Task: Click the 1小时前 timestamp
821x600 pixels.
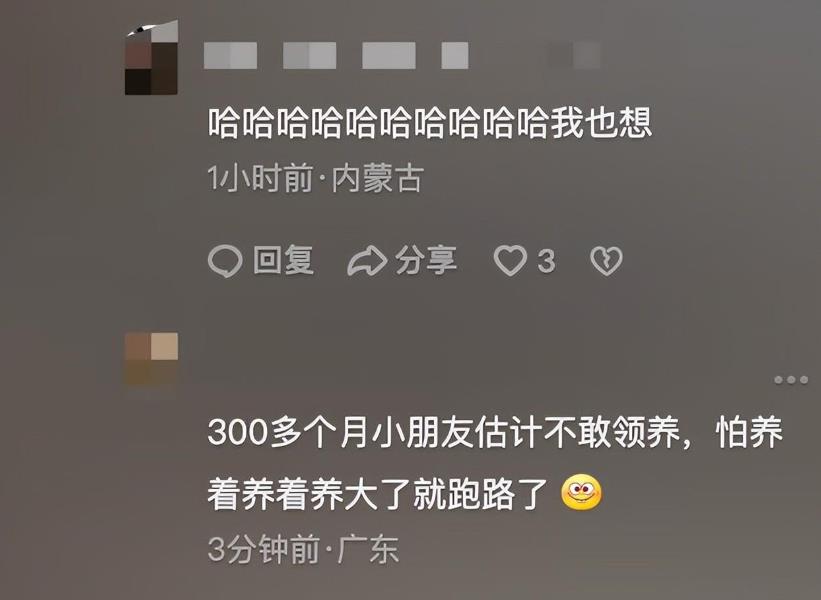Action: (x=260, y=179)
